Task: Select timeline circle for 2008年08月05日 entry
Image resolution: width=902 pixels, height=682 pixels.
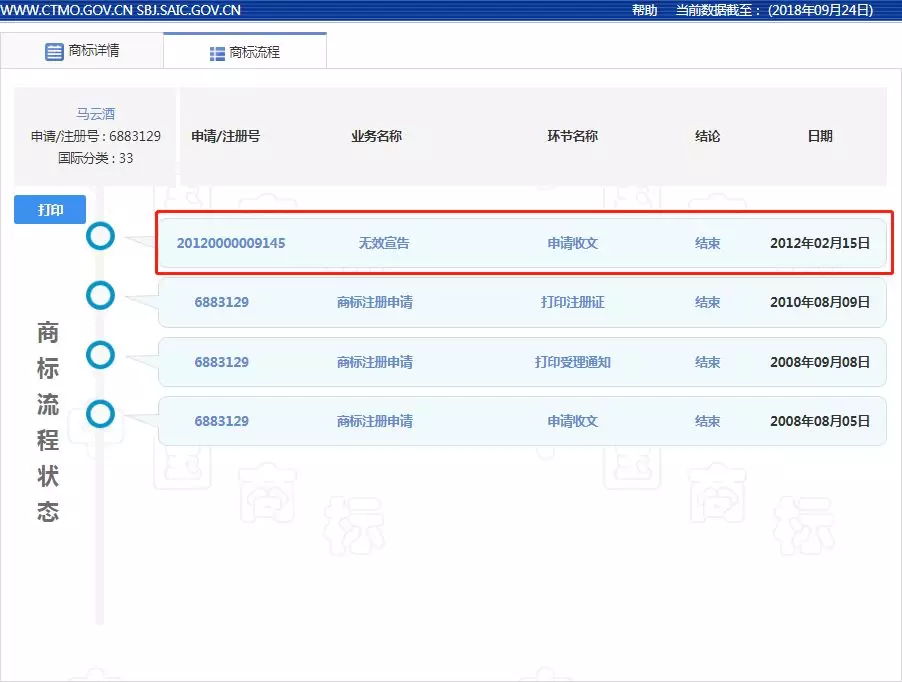Action: click(100, 413)
